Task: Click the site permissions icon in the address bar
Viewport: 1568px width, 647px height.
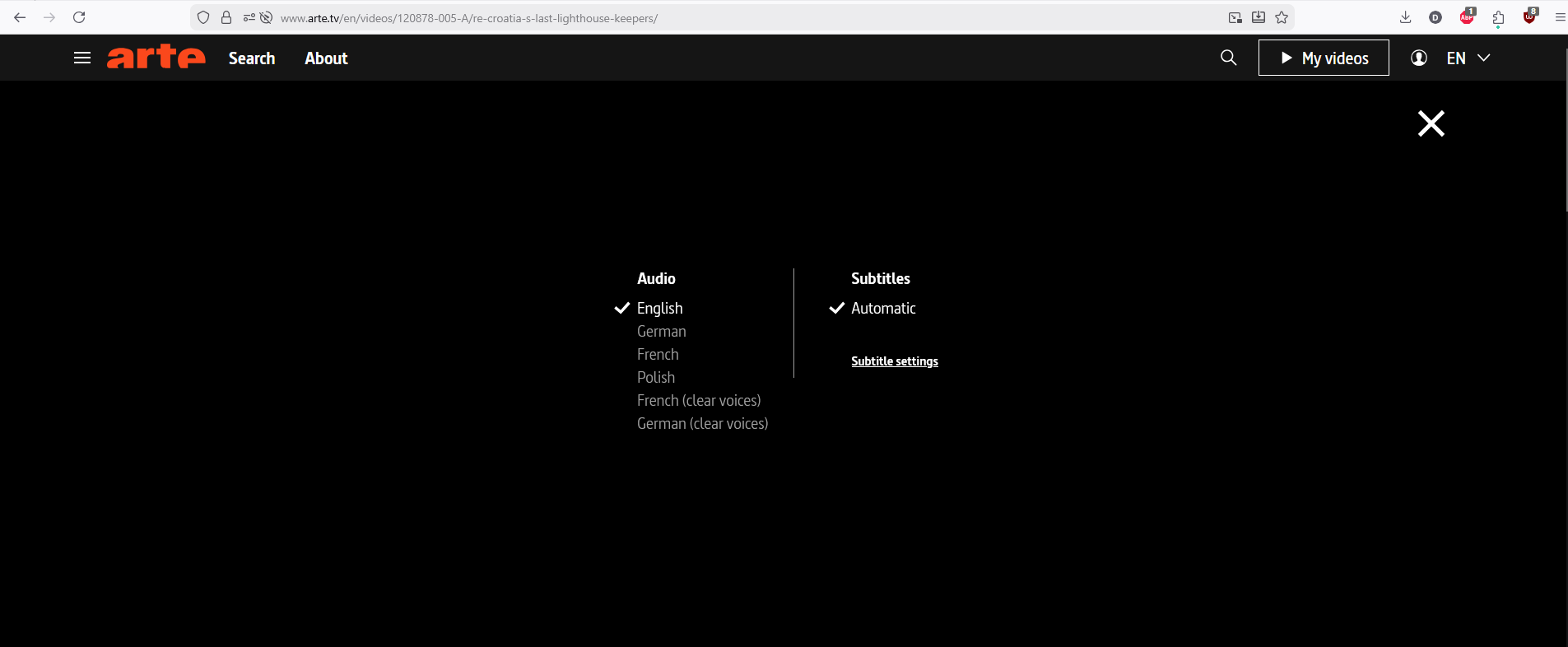Action: [249, 17]
